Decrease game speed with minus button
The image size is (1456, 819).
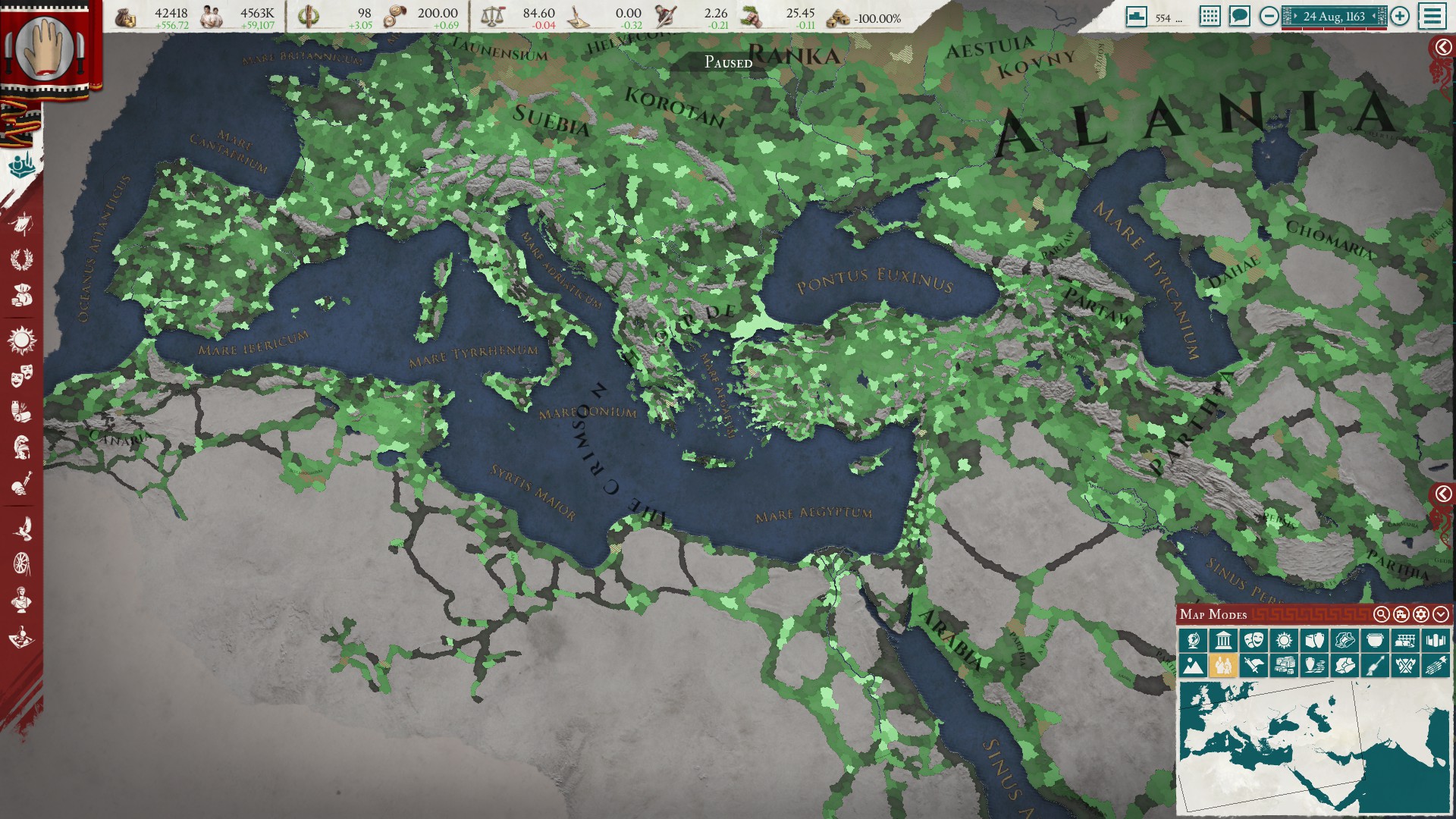coord(1269,16)
